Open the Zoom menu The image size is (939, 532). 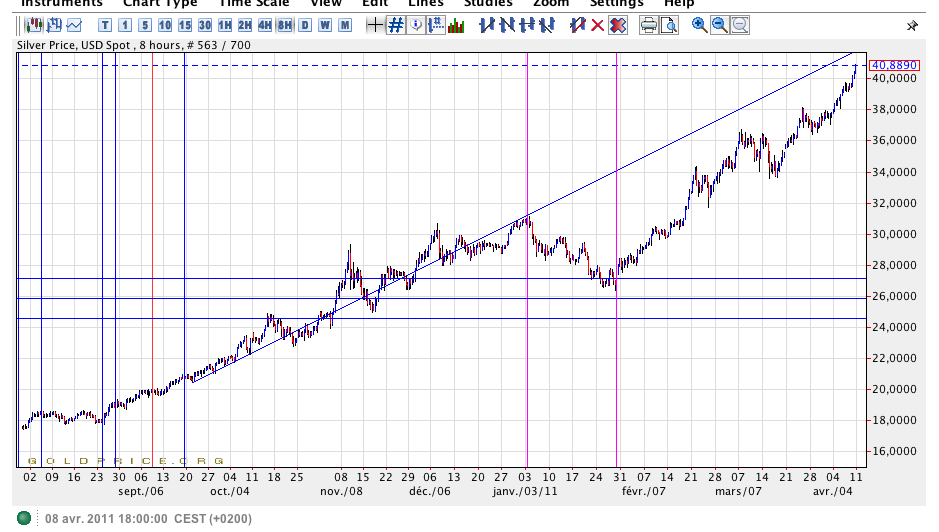click(551, 3)
